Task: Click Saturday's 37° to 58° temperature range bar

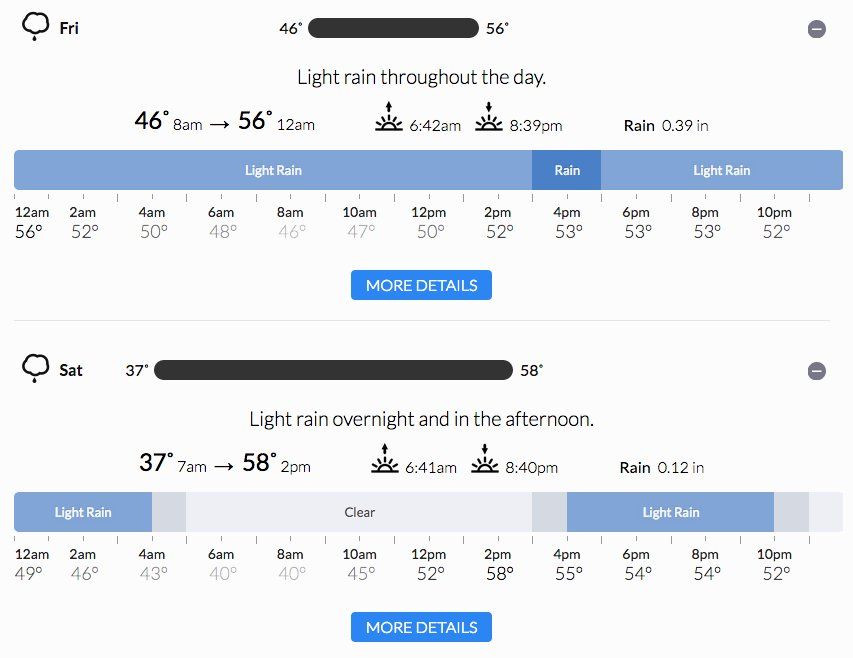Action: [x=333, y=370]
